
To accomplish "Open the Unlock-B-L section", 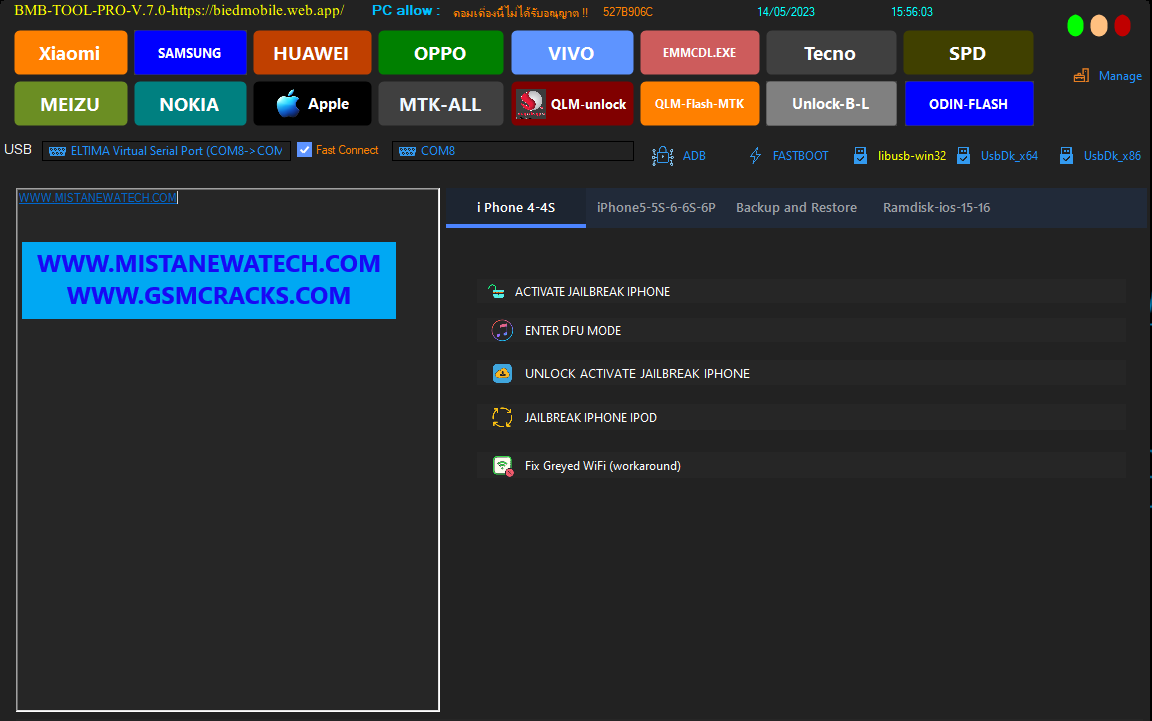I will pyautogui.click(x=831, y=104).
